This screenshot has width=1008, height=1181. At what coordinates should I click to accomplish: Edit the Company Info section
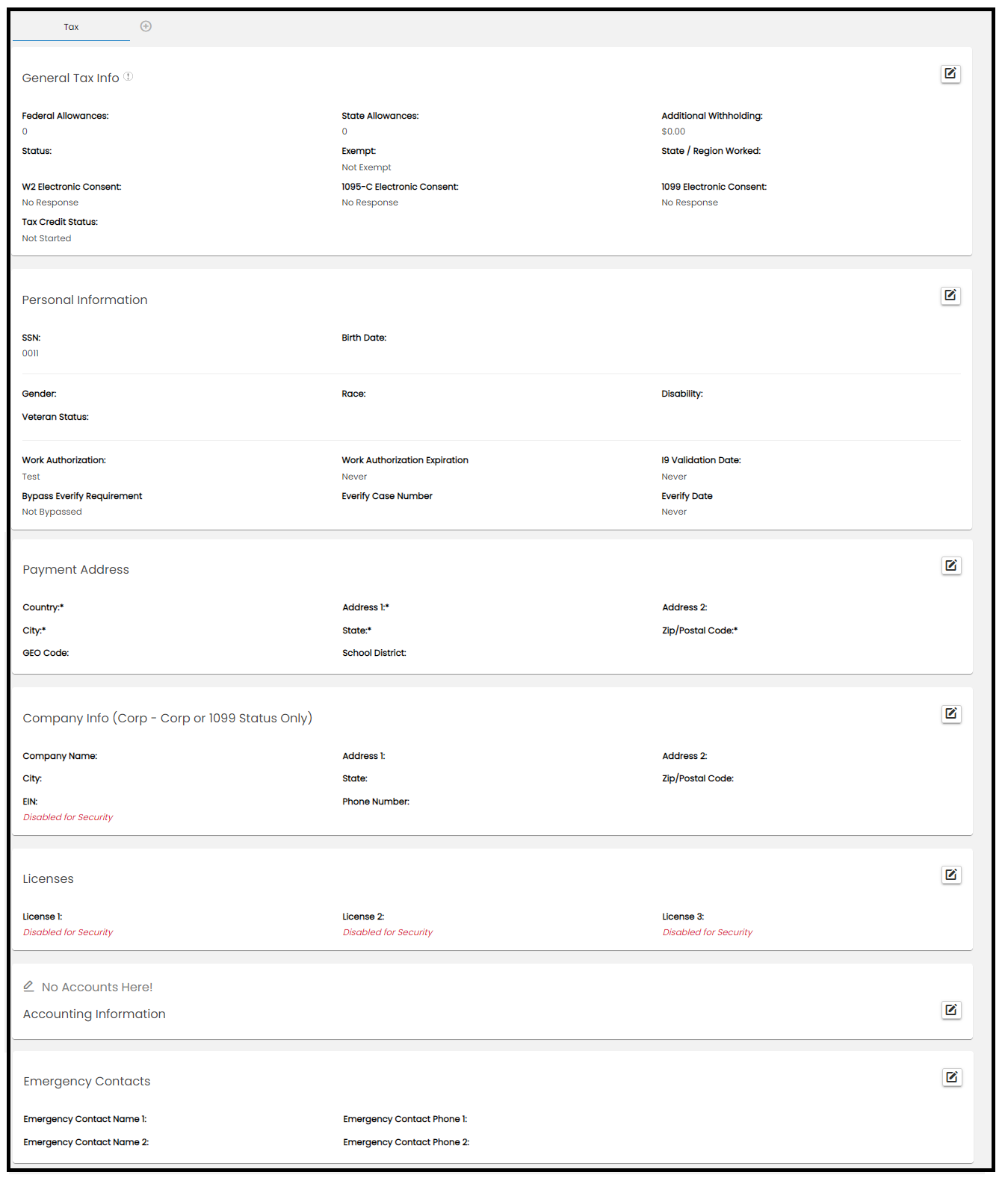click(x=950, y=713)
